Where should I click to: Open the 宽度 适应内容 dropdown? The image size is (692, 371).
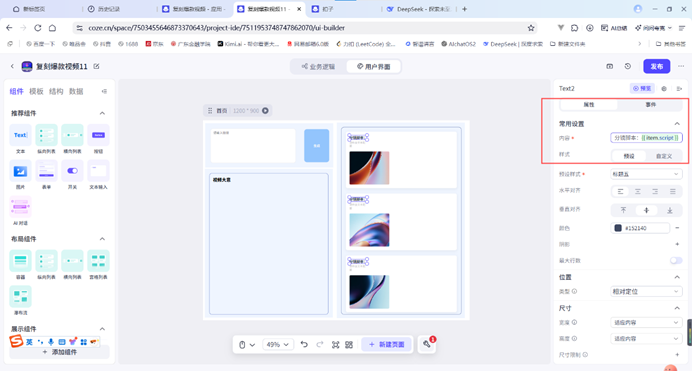[646, 322]
